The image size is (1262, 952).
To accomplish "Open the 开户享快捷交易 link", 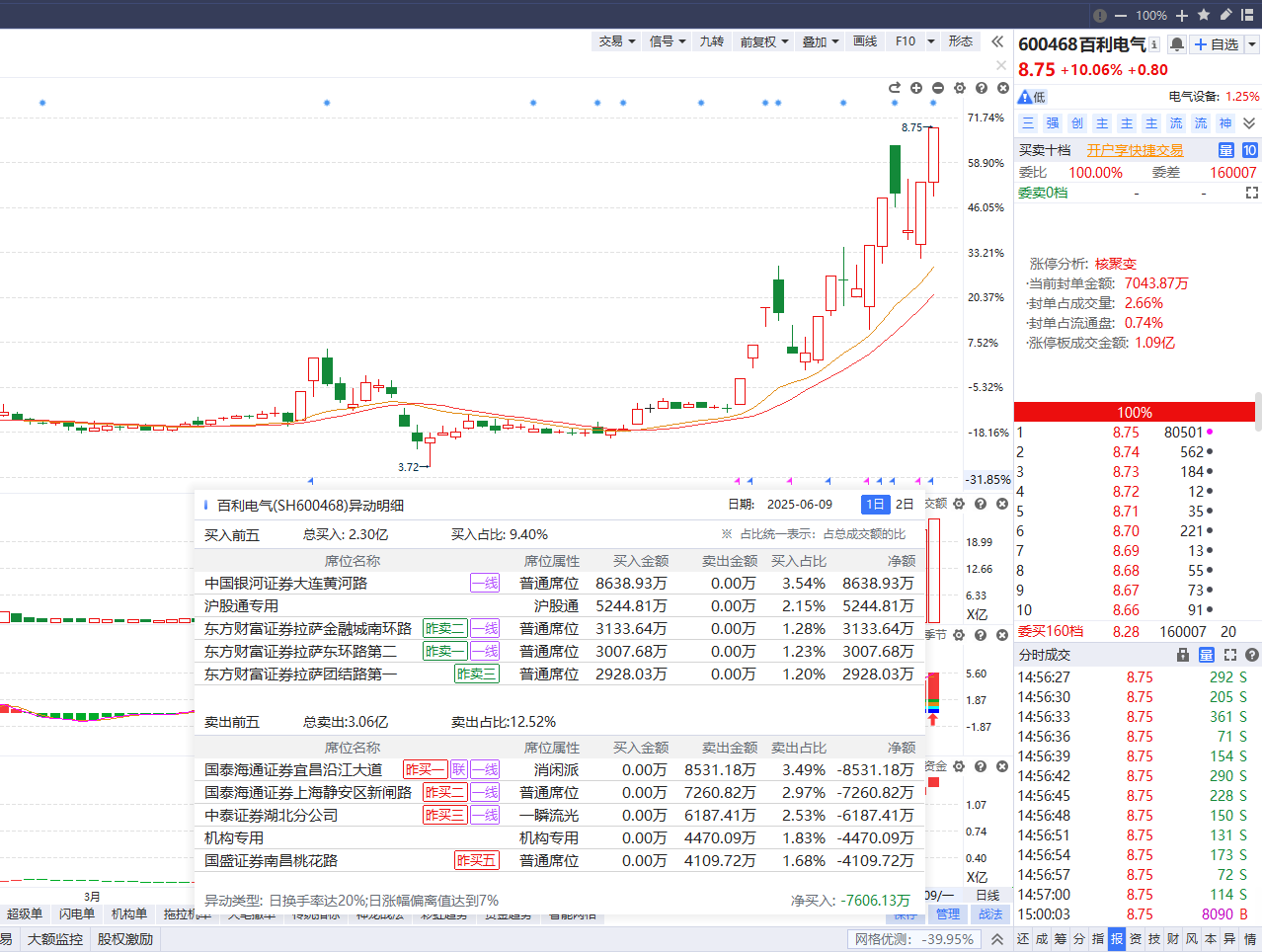I will 1135,150.
